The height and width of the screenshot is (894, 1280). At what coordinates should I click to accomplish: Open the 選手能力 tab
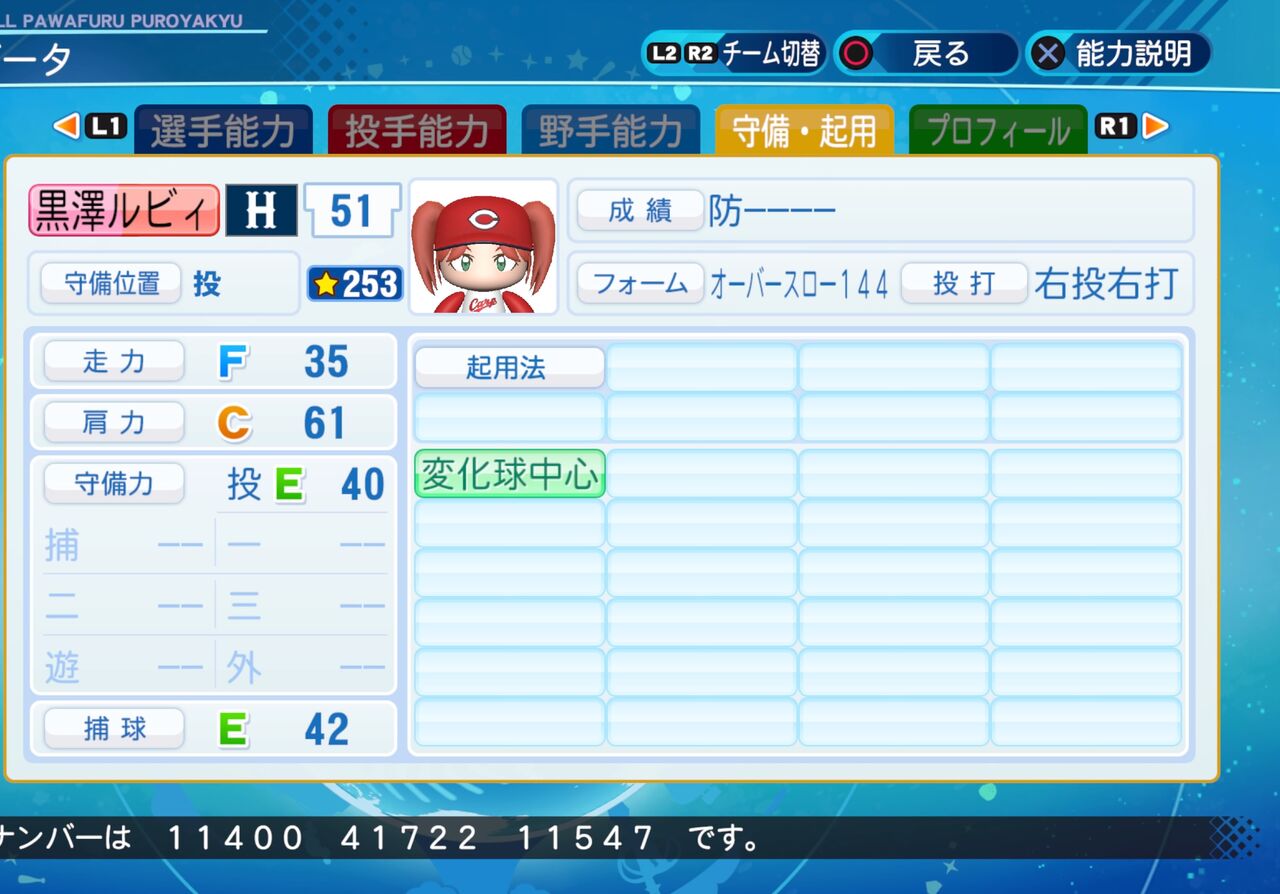coord(222,130)
